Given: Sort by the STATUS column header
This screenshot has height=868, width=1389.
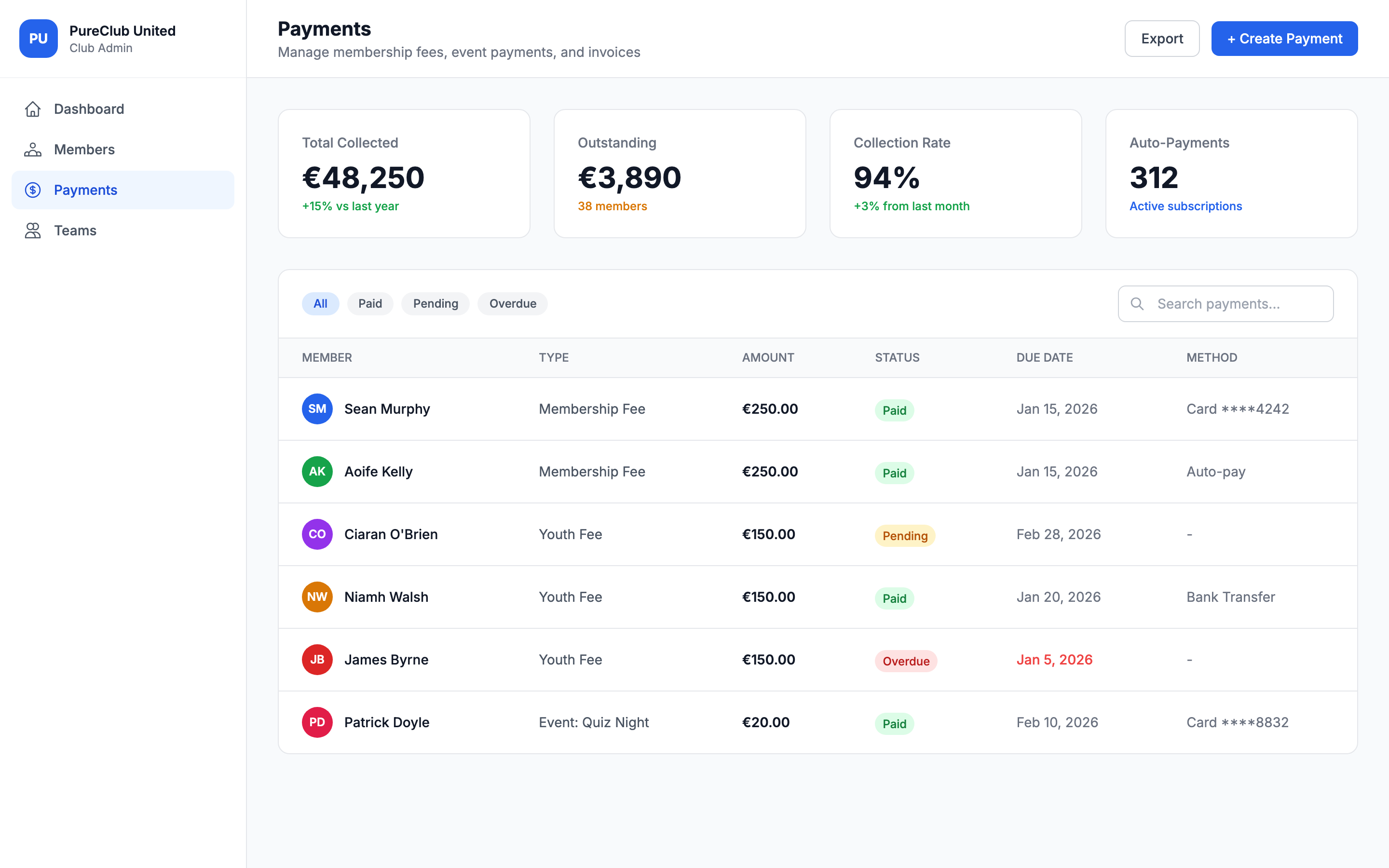Looking at the screenshot, I should [897, 357].
